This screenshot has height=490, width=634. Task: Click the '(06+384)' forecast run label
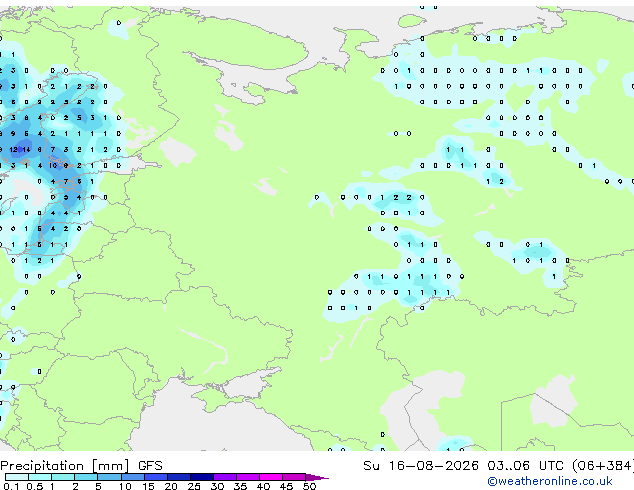click(602, 466)
